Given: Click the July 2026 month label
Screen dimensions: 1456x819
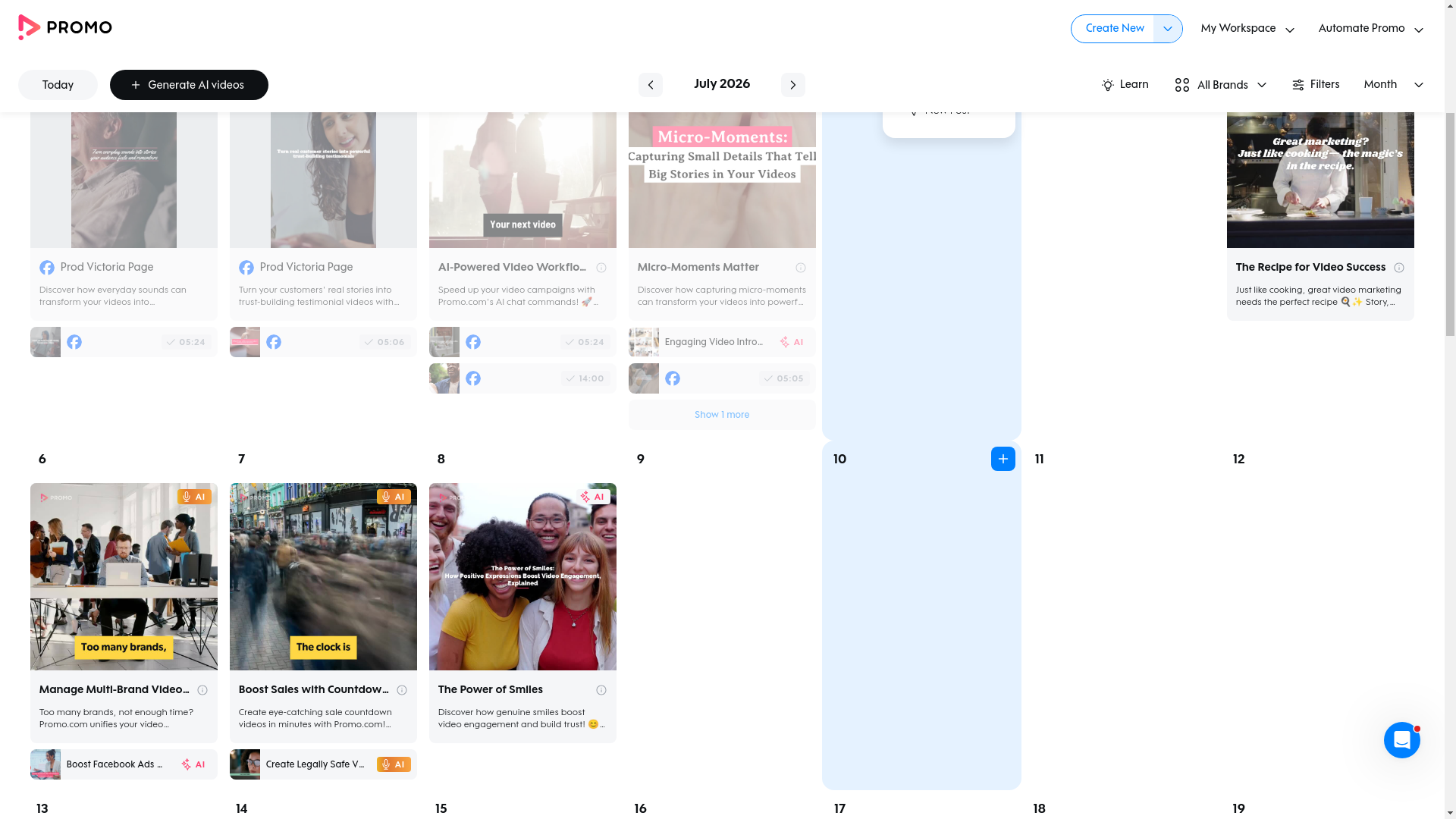Looking at the screenshot, I should 722,84.
